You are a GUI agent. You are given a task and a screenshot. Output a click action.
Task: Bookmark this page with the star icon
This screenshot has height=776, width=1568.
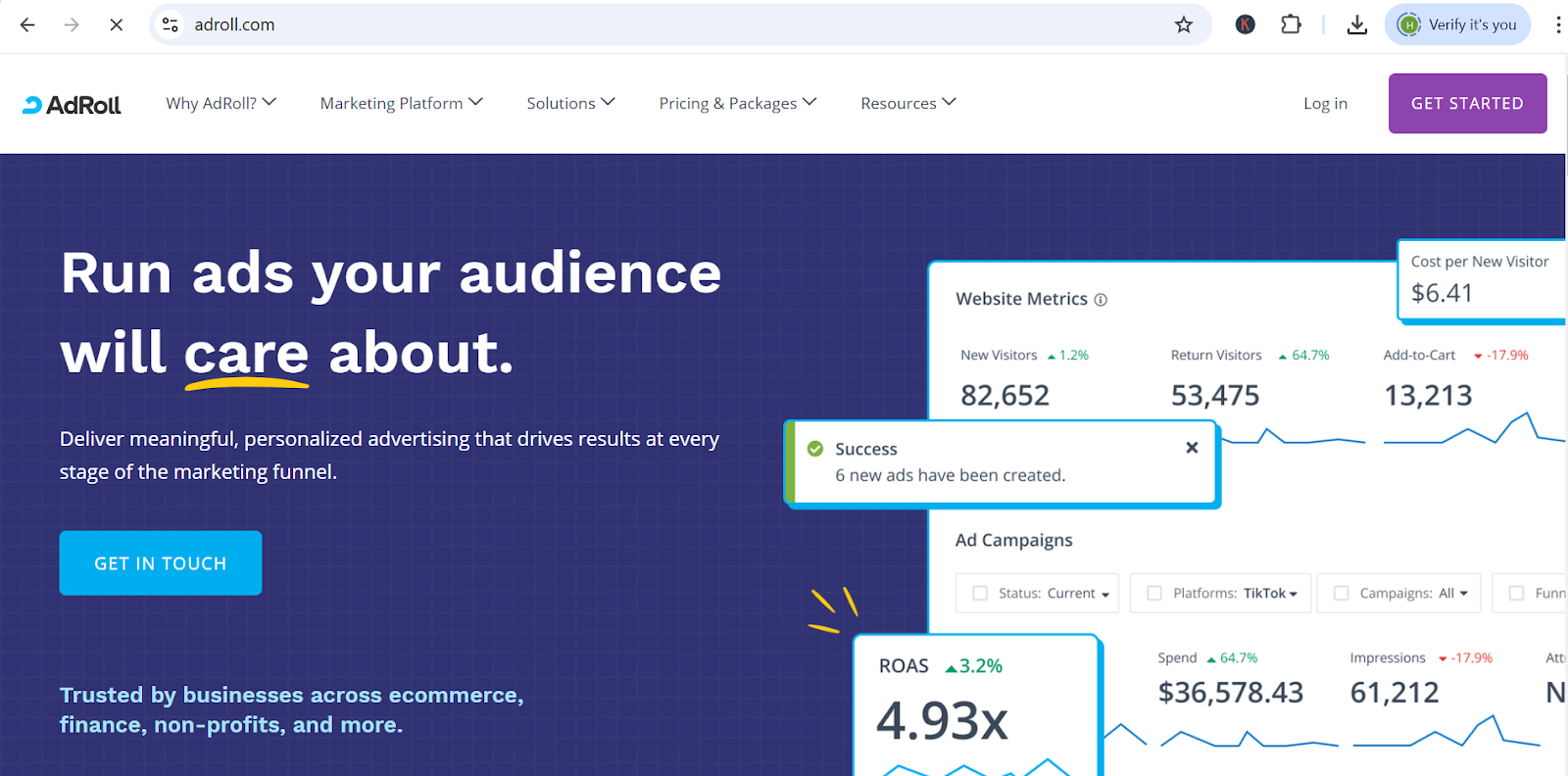pyautogui.click(x=1184, y=24)
